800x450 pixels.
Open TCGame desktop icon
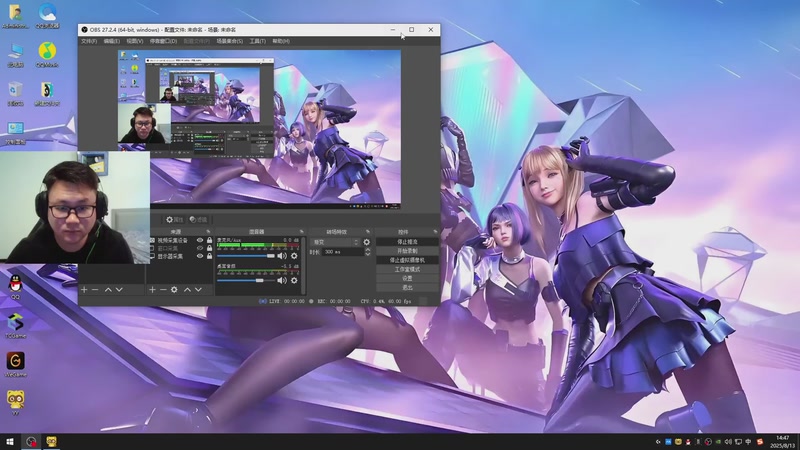15,326
